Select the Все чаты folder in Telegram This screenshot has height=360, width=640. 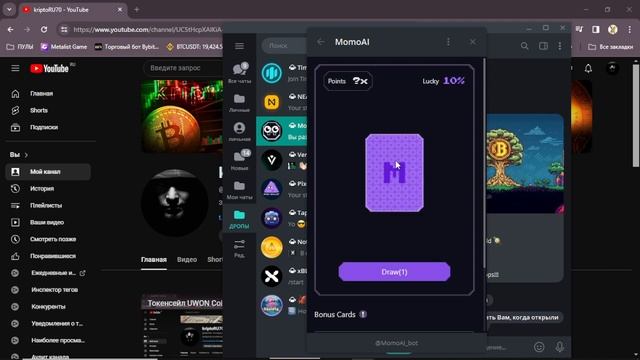(240, 73)
